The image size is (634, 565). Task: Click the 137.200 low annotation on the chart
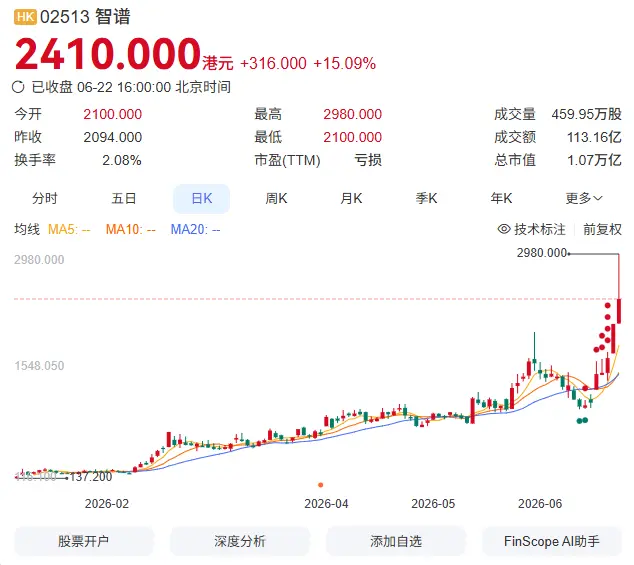pos(91,477)
